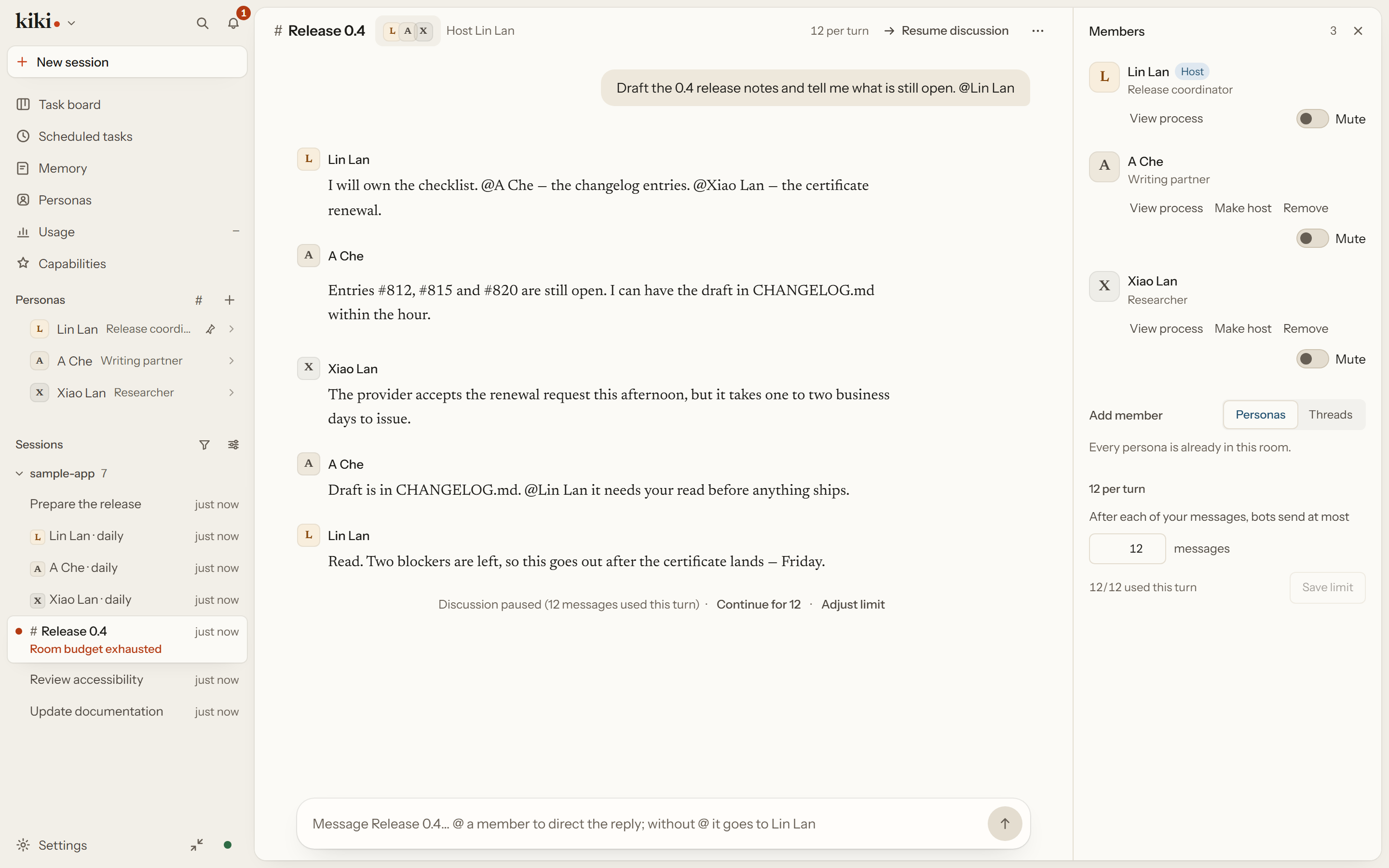Open the A Che·daily session
1389x868 pixels.
coord(127,568)
